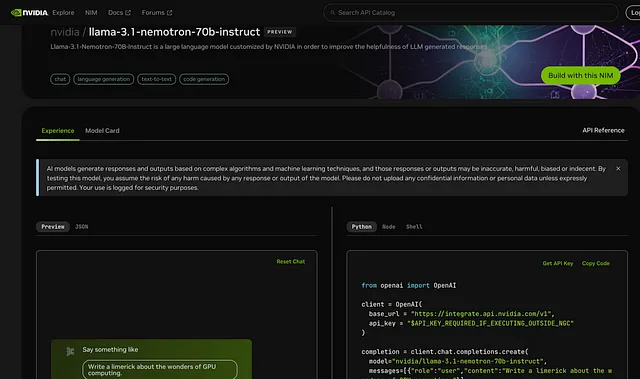Image resolution: width=640 pixels, height=379 pixels.
Task: Switch to the Experience tab
Action: coord(58,131)
